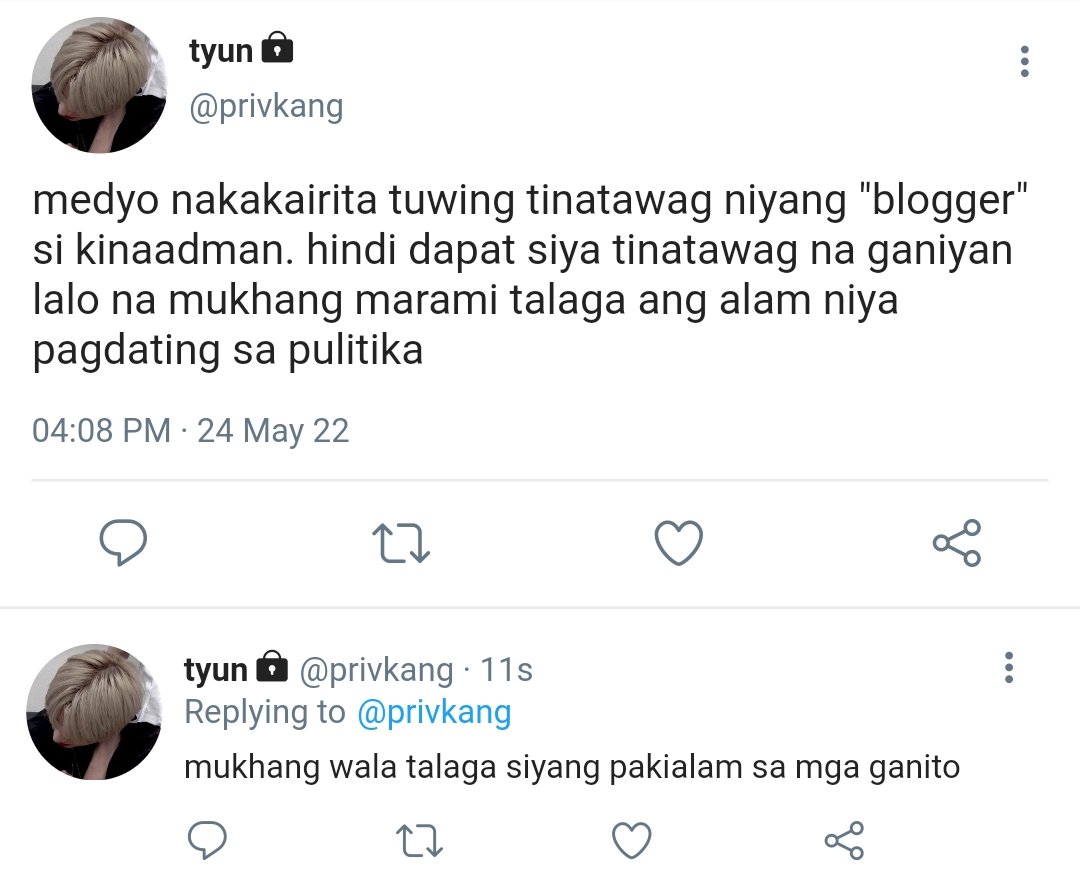The height and width of the screenshot is (882, 1080).
Task: Open the reply tweet's three-dot options menu
Action: click(1009, 667)
